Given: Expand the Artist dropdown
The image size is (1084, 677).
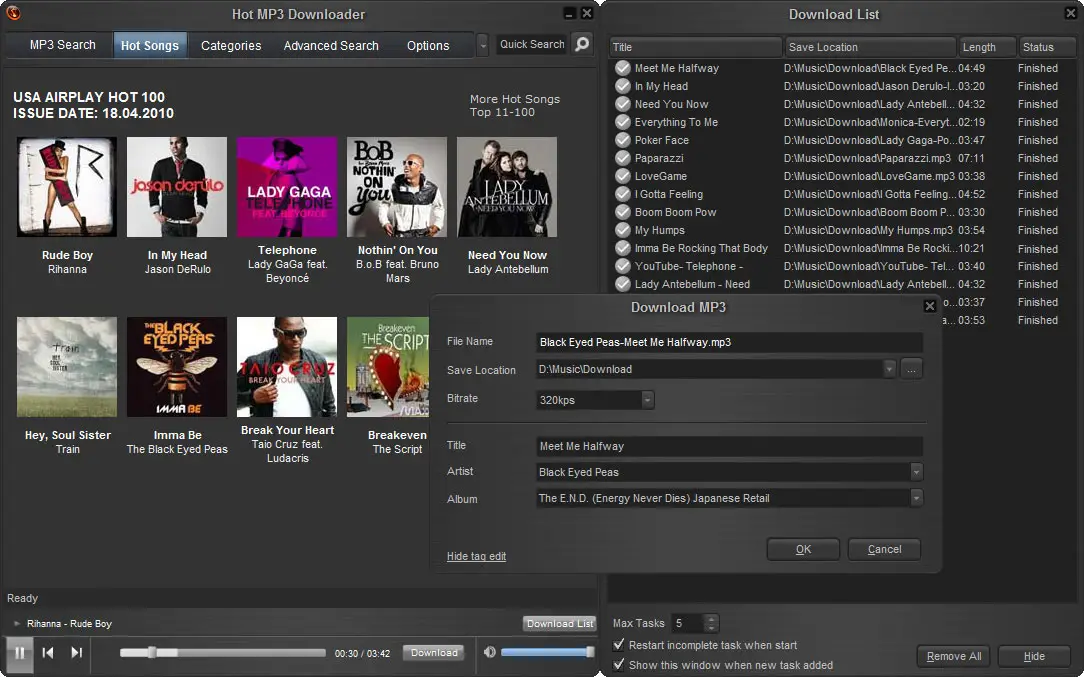Looking at the screenshot, I should [916, 472].
